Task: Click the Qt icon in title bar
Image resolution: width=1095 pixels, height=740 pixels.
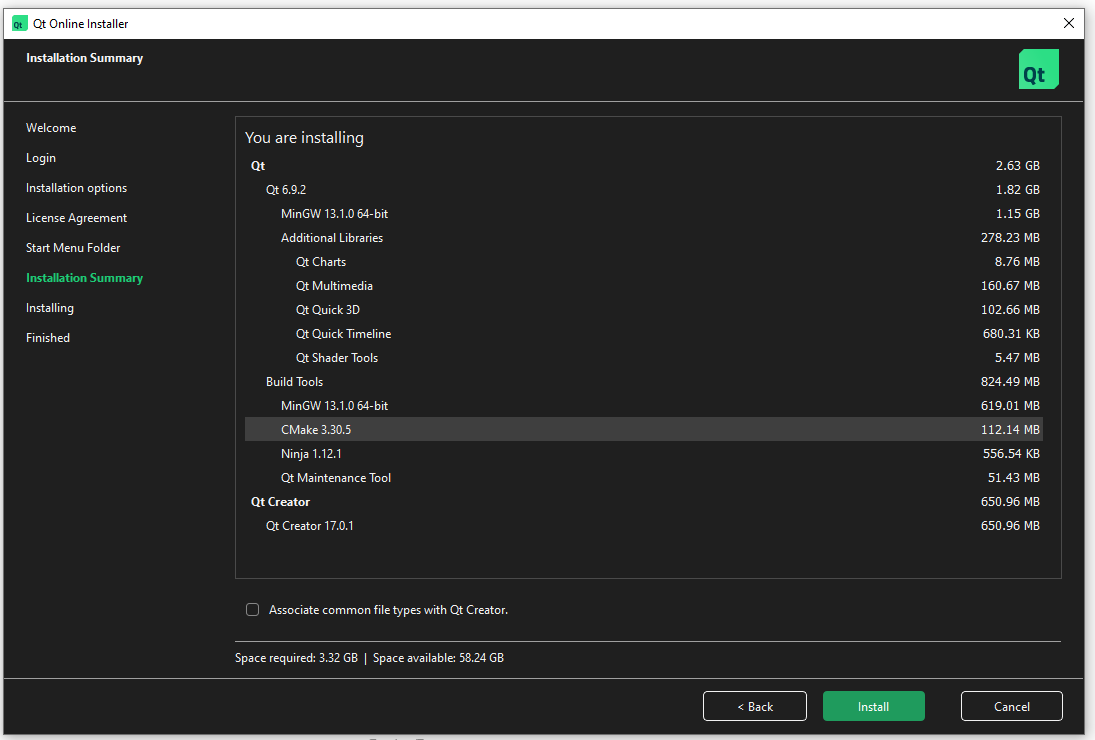Action: tap(19, 24)
